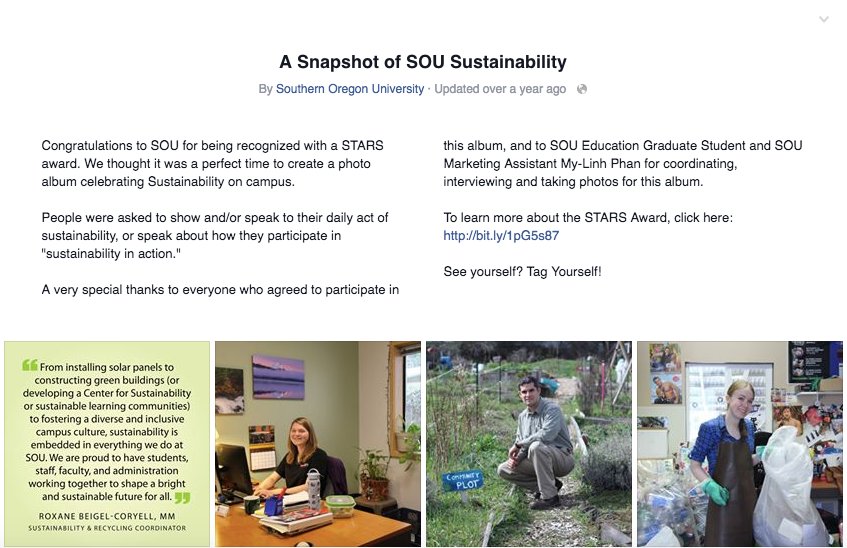
Task: Open the album options chevron menu
Action: tap(824, 19)
